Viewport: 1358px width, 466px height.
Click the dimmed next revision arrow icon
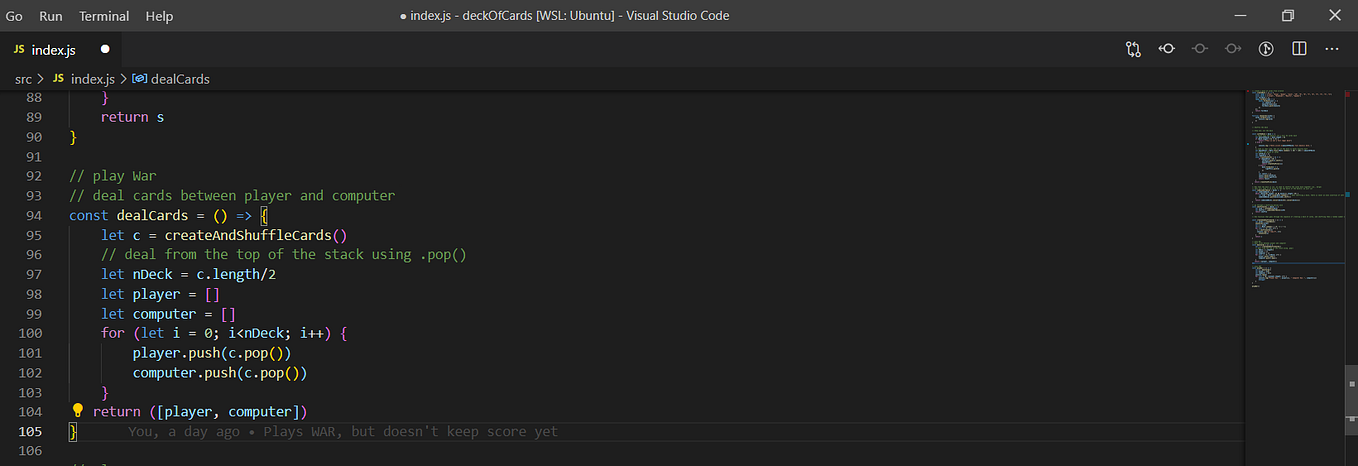tap(1232, 48)
